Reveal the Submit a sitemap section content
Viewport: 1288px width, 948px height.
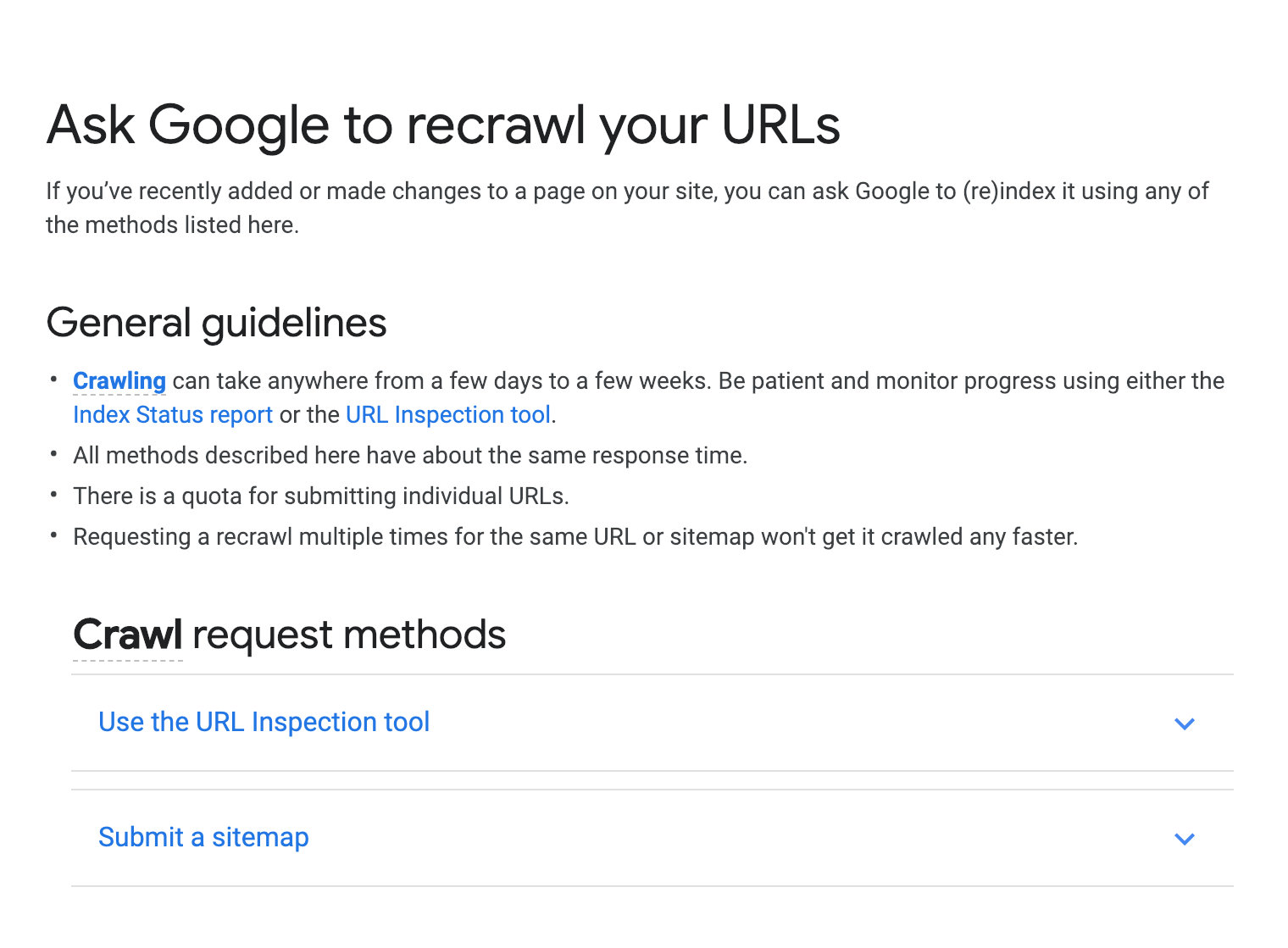tap(203, 837)
